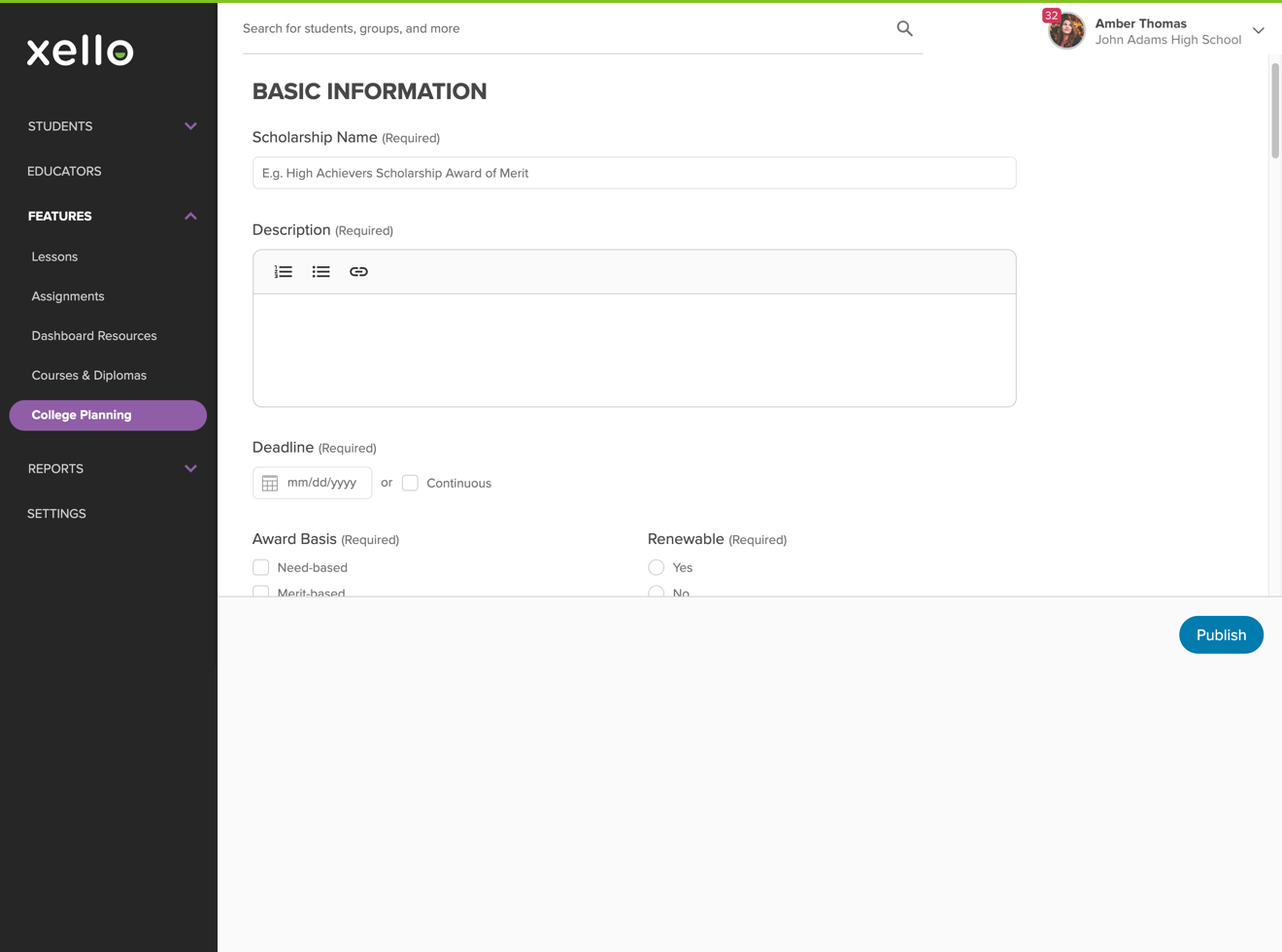
Task: Open the notification badge showing 32
Action: 1051,16
